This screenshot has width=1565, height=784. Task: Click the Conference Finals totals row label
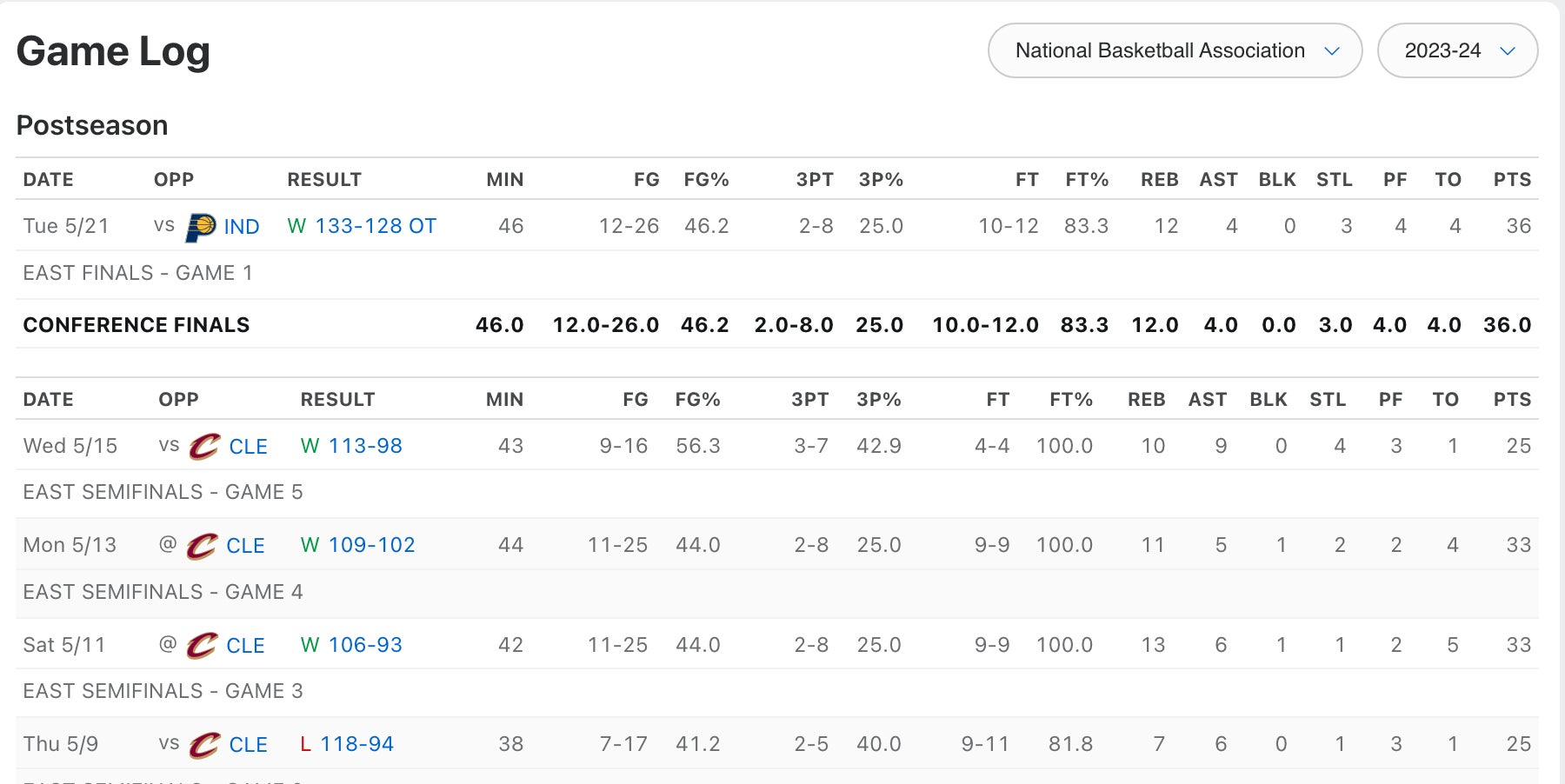pyautogui.click(x=137, y=325)
